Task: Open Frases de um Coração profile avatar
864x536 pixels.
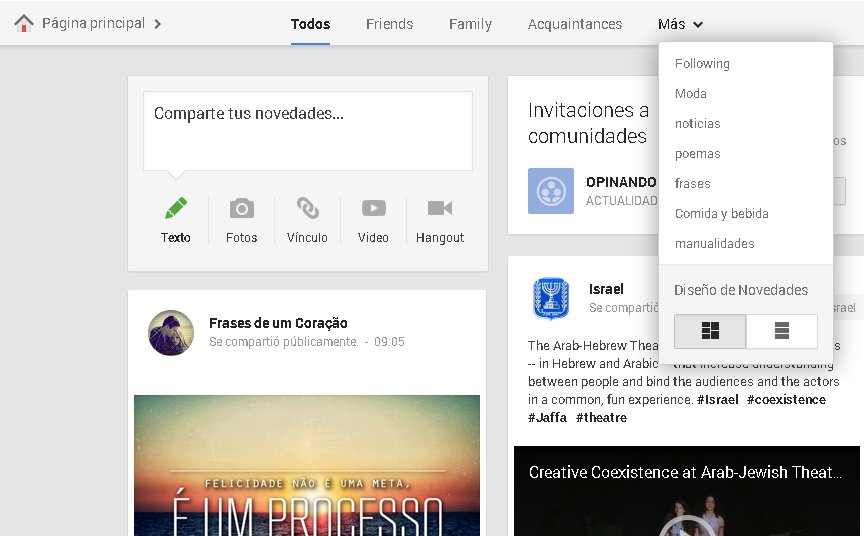Action: pos(171,333)
